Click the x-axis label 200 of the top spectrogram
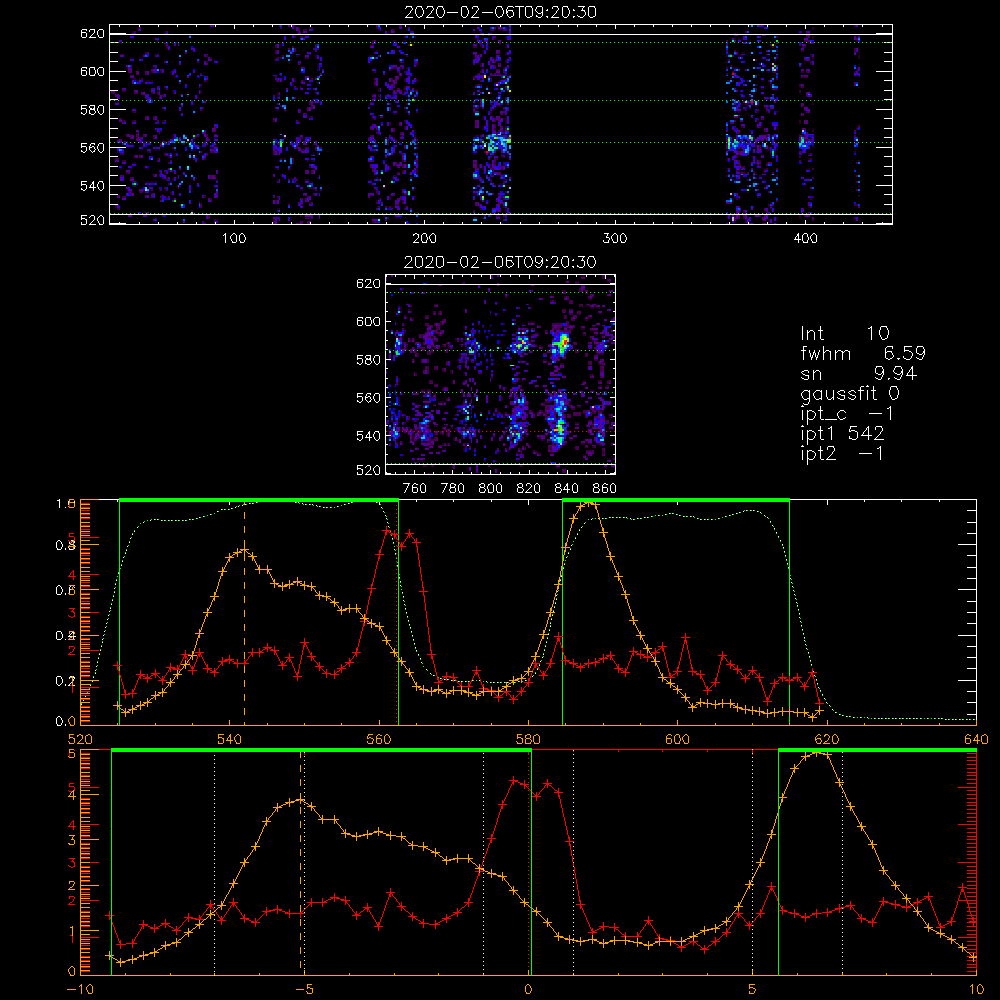The height and width of the screenshot is (1000, 1000). pyautogui.click(x=424, y=239)
